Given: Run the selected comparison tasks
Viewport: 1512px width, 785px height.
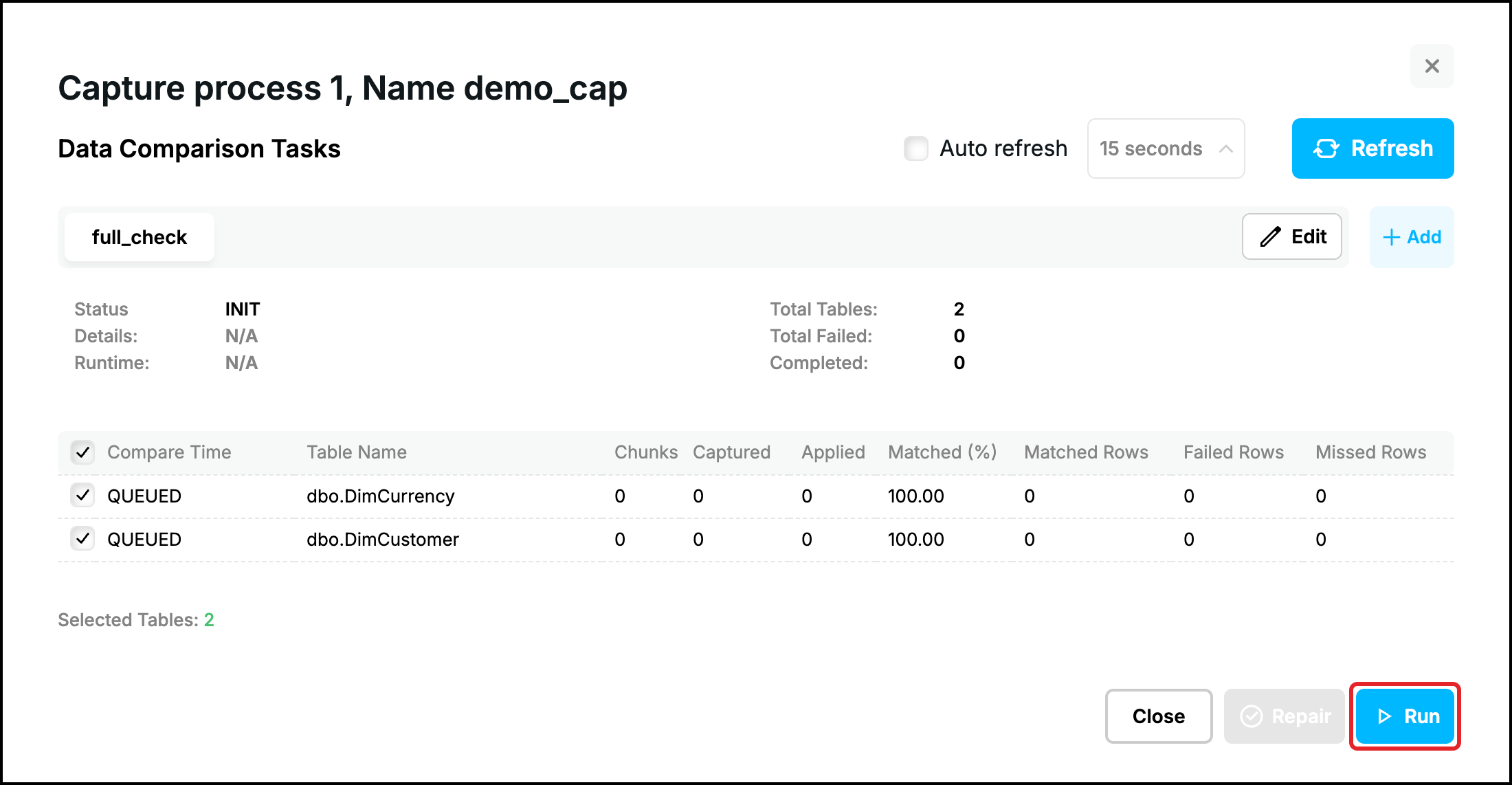Looking at the screenshot, I should [x=1407, y=716].
